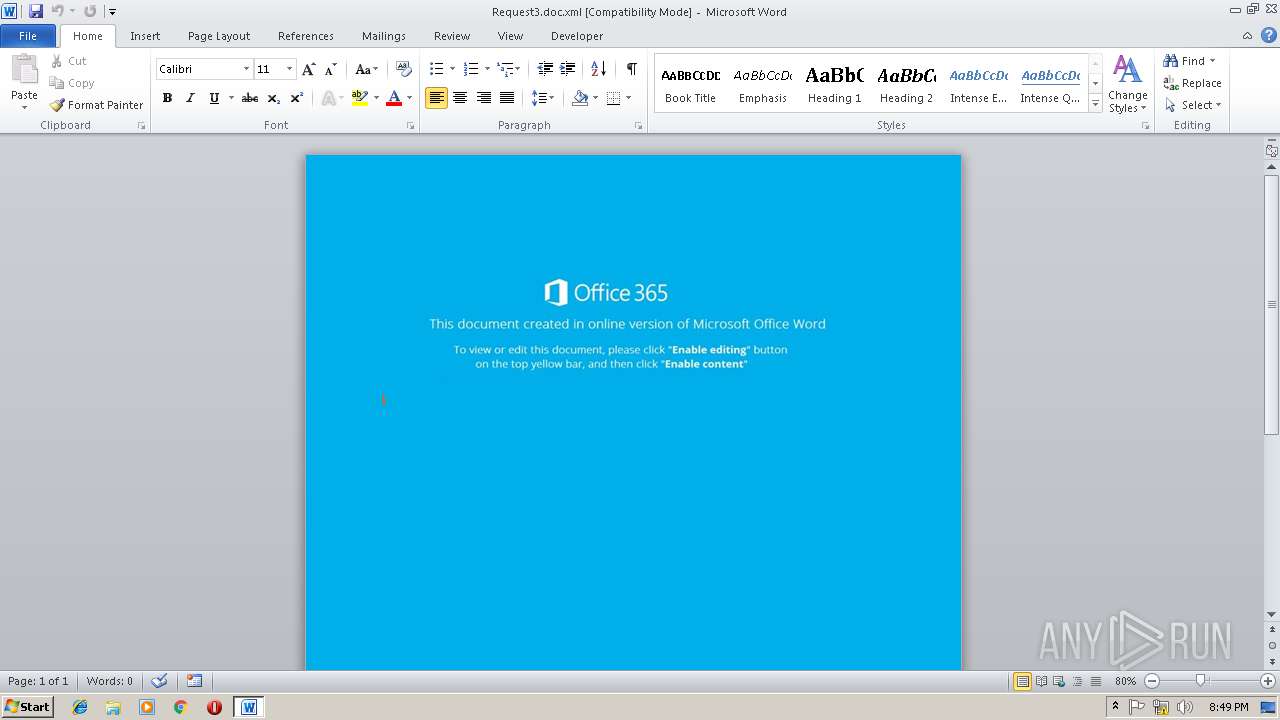Click the zoom slider handle
This screenshot has height=720, width=1280.
pyautogui.click(x=1201, y=681)
